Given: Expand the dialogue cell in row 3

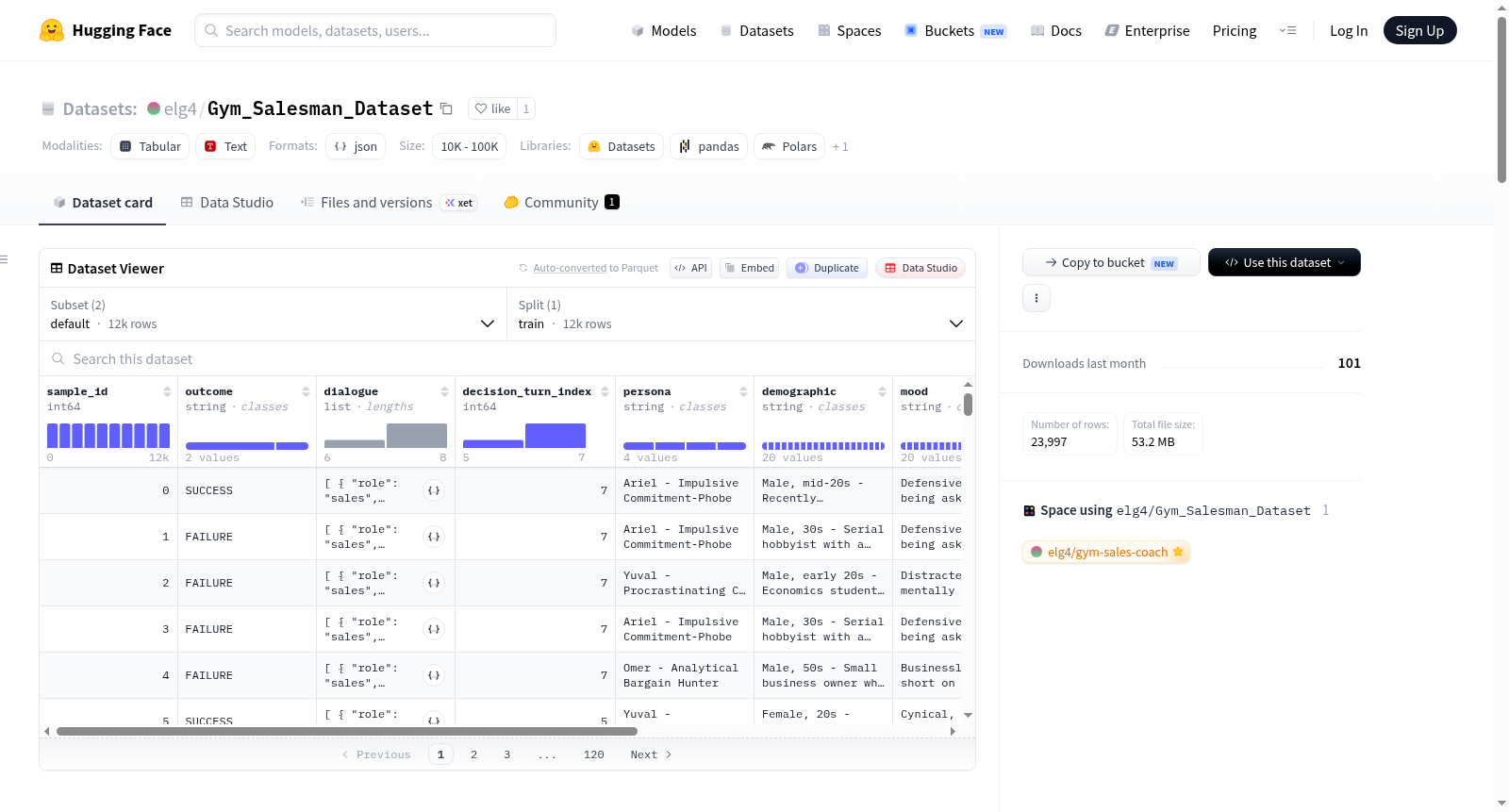Looking at the screenshot, I should pos(434,629).
